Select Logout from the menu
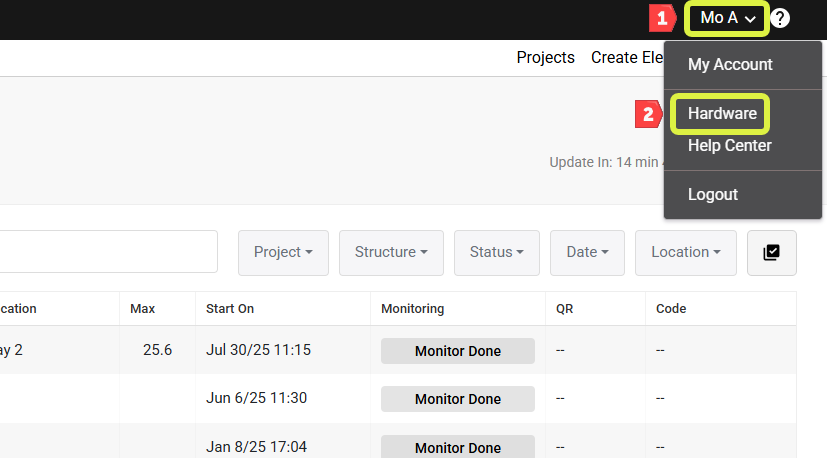827x458 pixels. tap(713, 195)
